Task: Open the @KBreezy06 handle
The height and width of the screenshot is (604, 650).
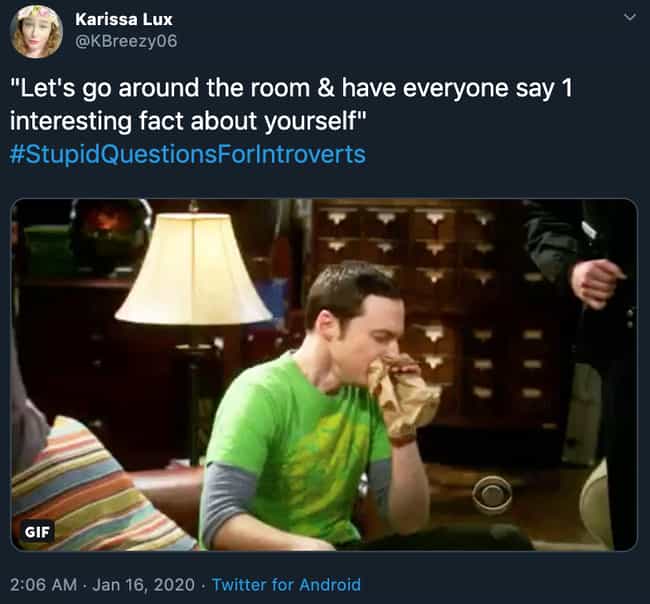Action: tap(126, 41)
